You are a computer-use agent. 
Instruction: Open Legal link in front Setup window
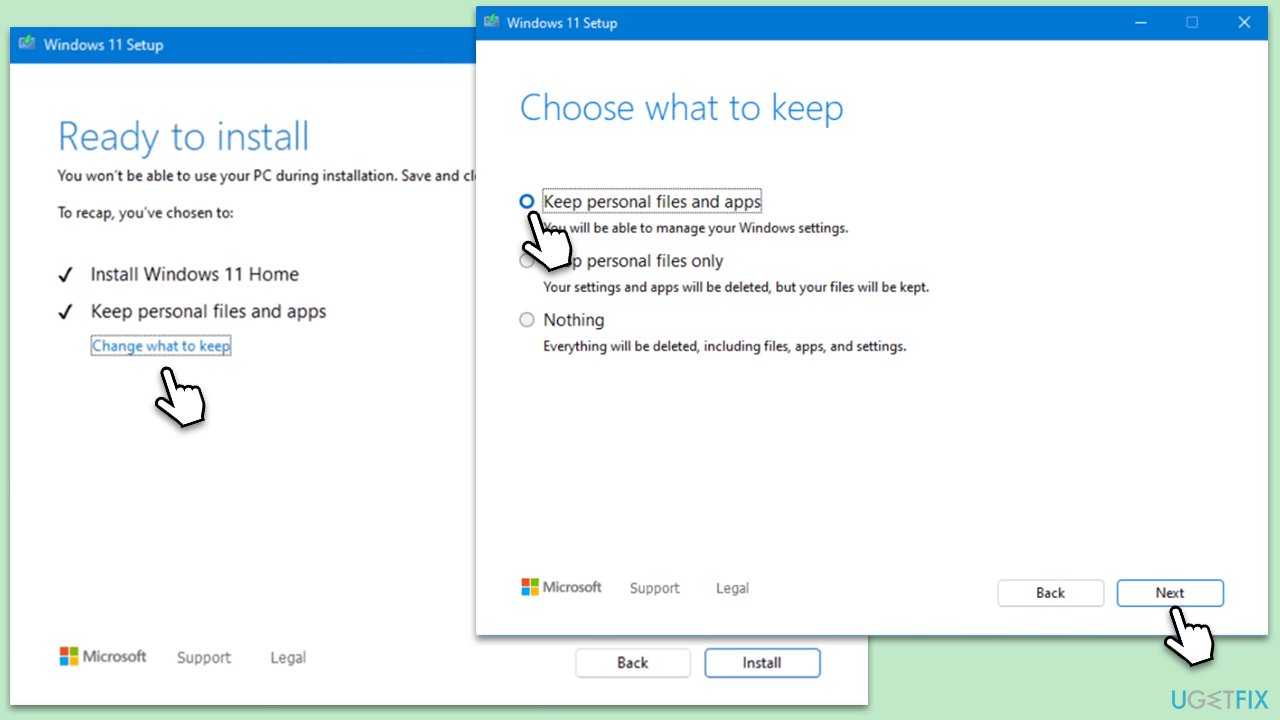point(732,588)
